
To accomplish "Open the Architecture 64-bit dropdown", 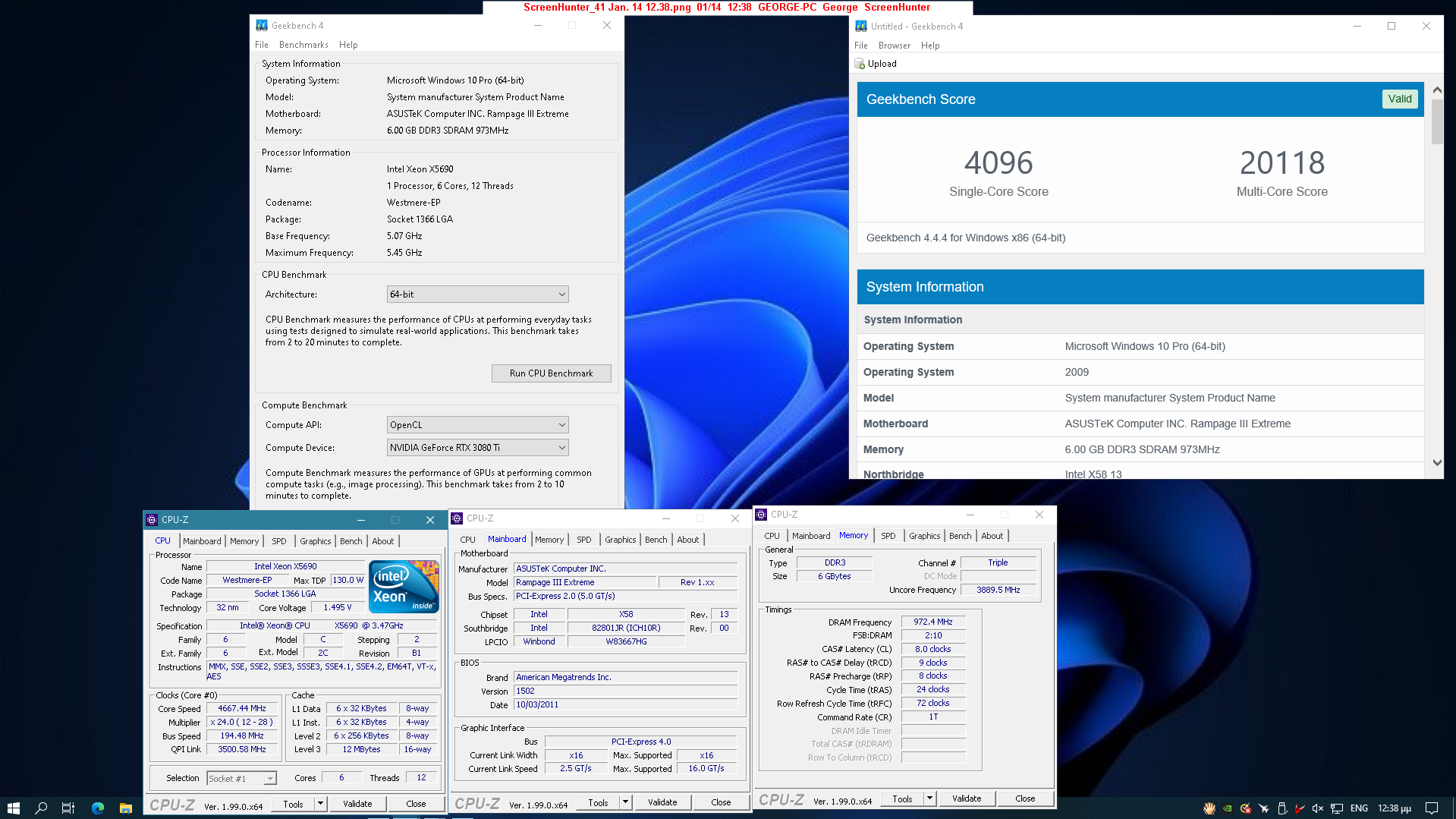I will tap(478, 295).
